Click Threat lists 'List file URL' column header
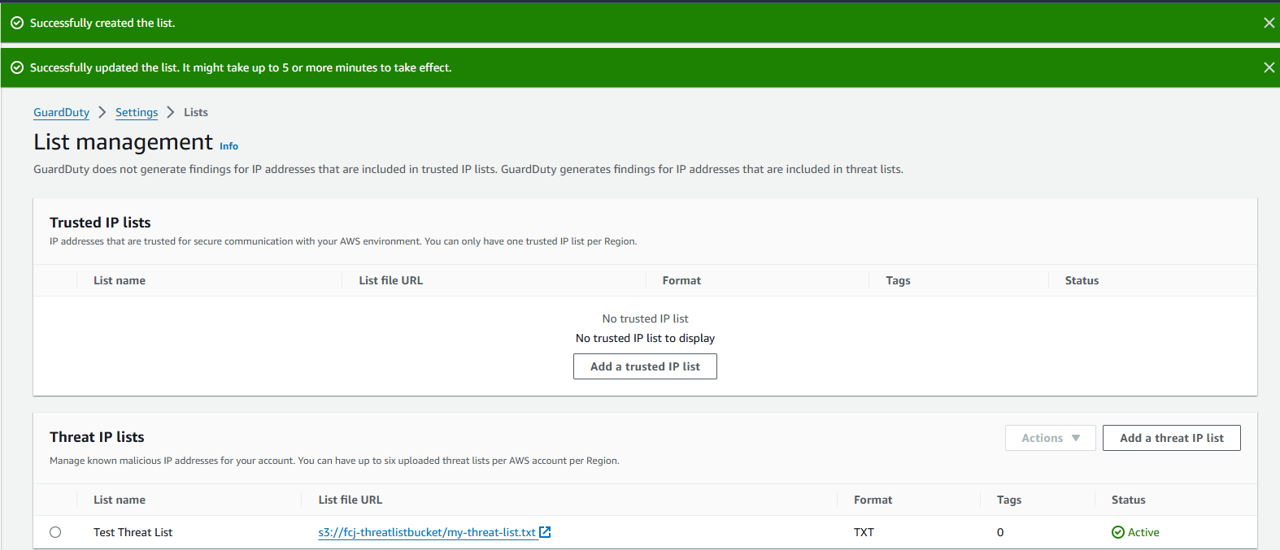Viewport: 1280px width, 550px height. (x=350, y=500)
